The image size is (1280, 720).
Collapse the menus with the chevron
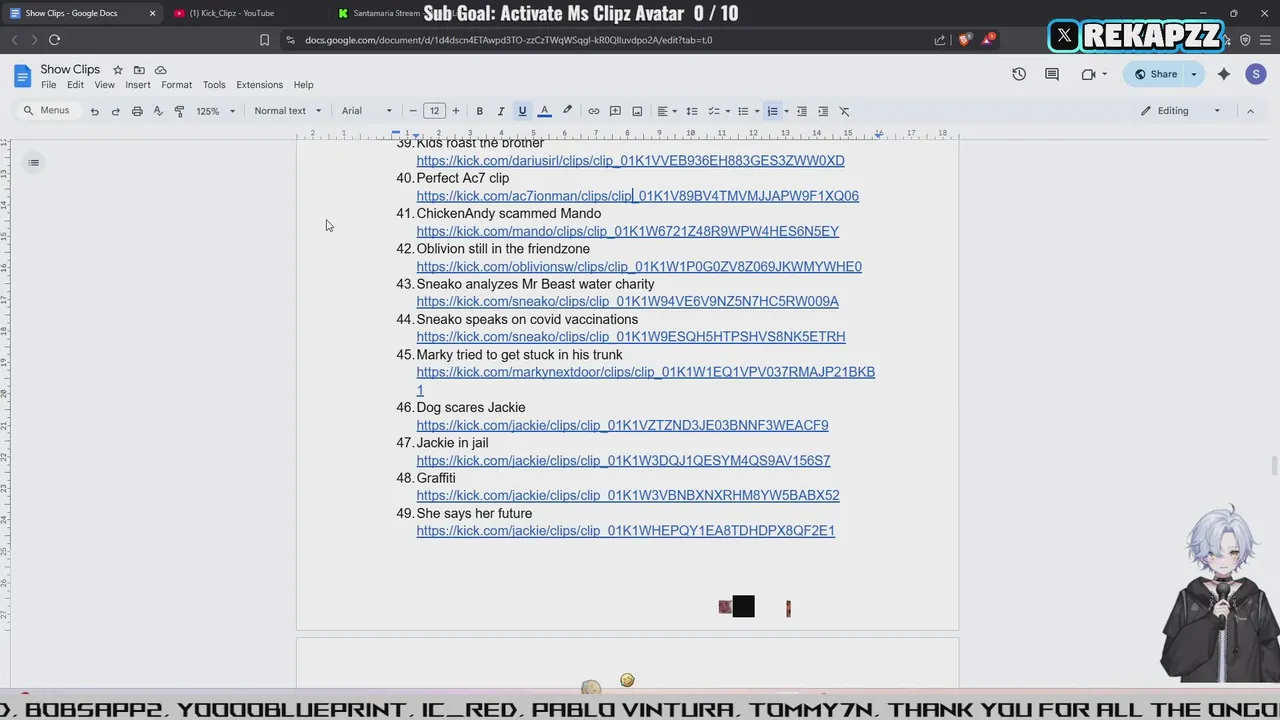1250,111
